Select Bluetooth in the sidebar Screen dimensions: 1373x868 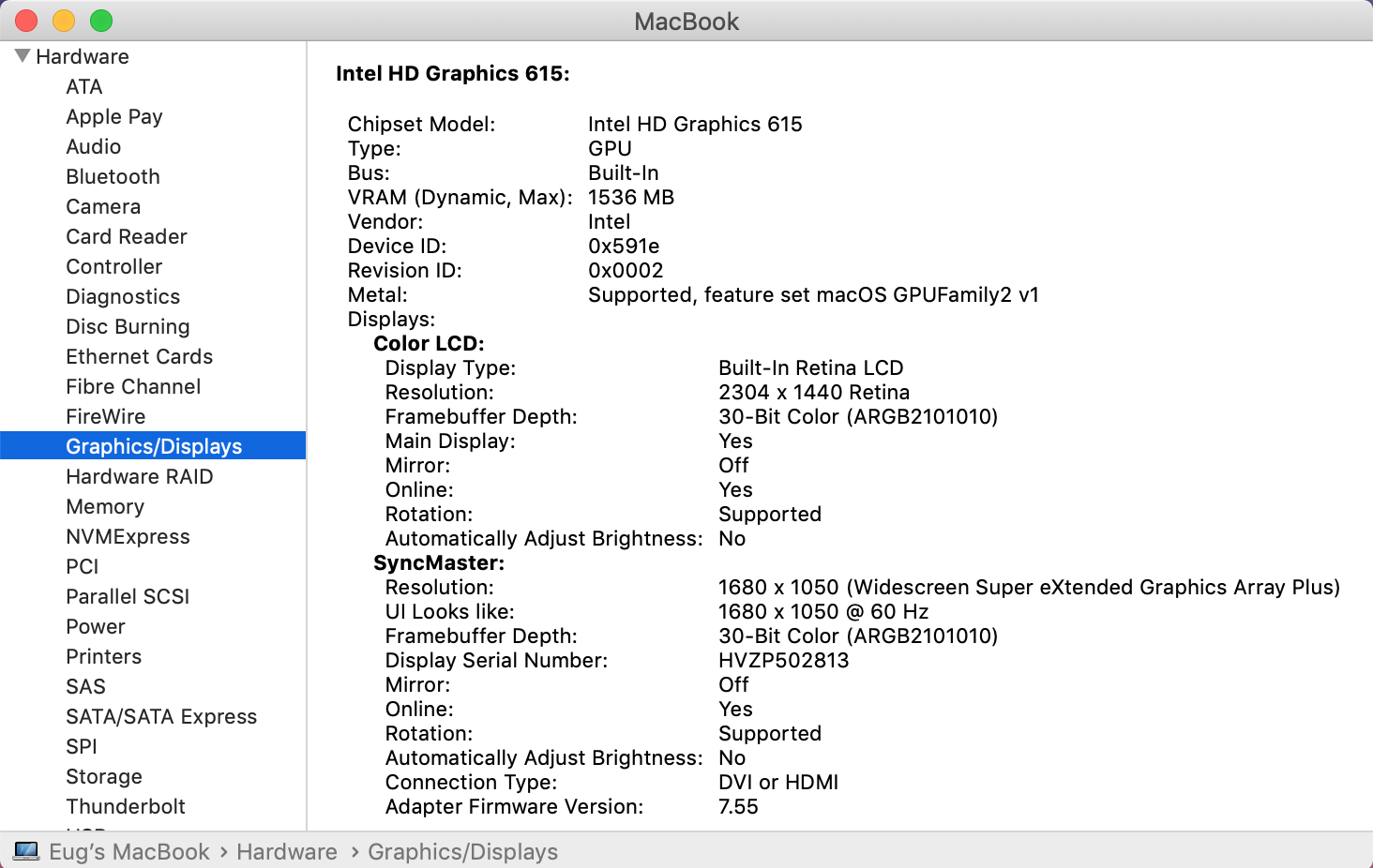point(113,176)
